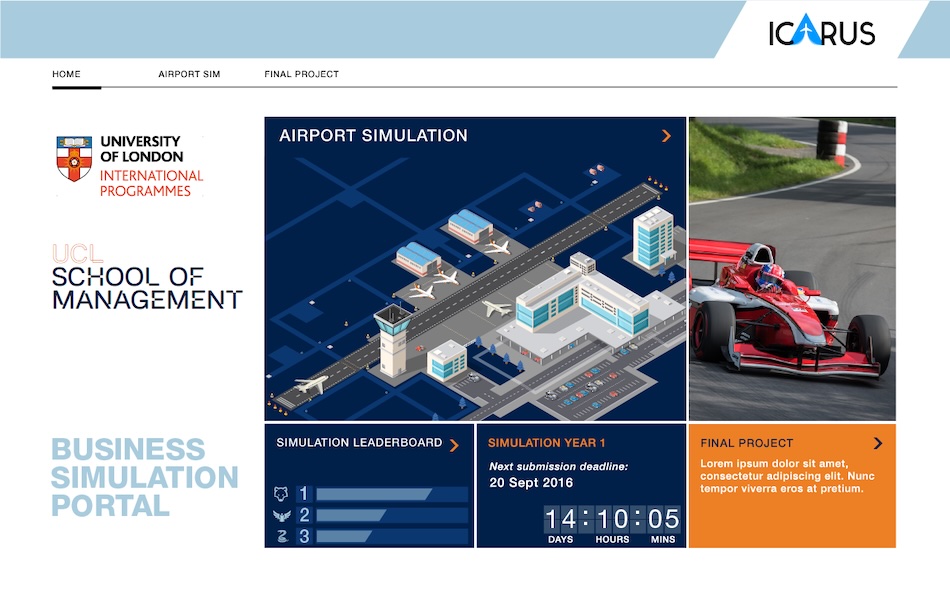Click the rank 1 leaderboard progress bar
This screenshot has width=950, height=594.
pyautogui.click(x=391, y=494)
